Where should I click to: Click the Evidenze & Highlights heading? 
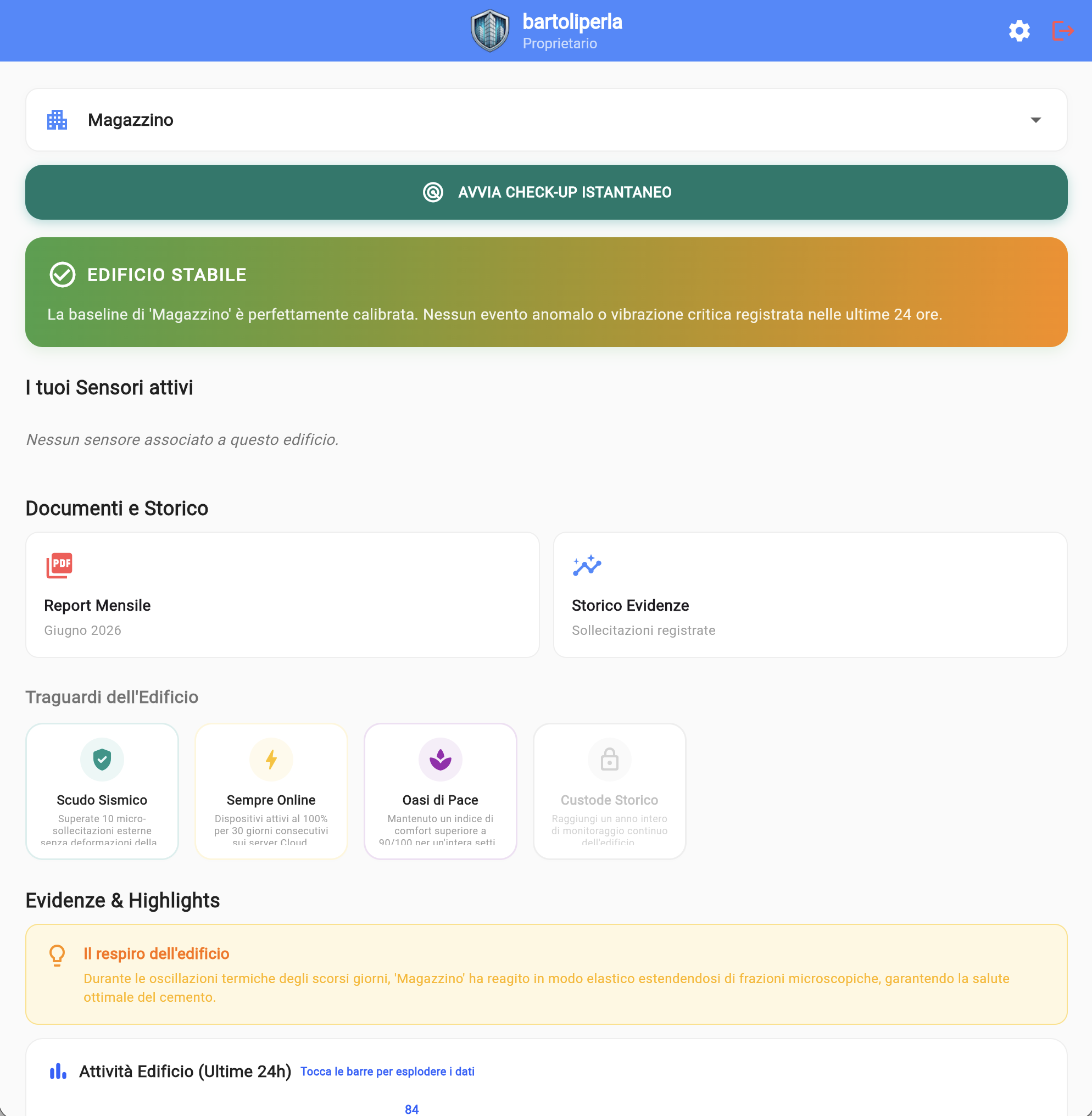[x=122, y=900]
